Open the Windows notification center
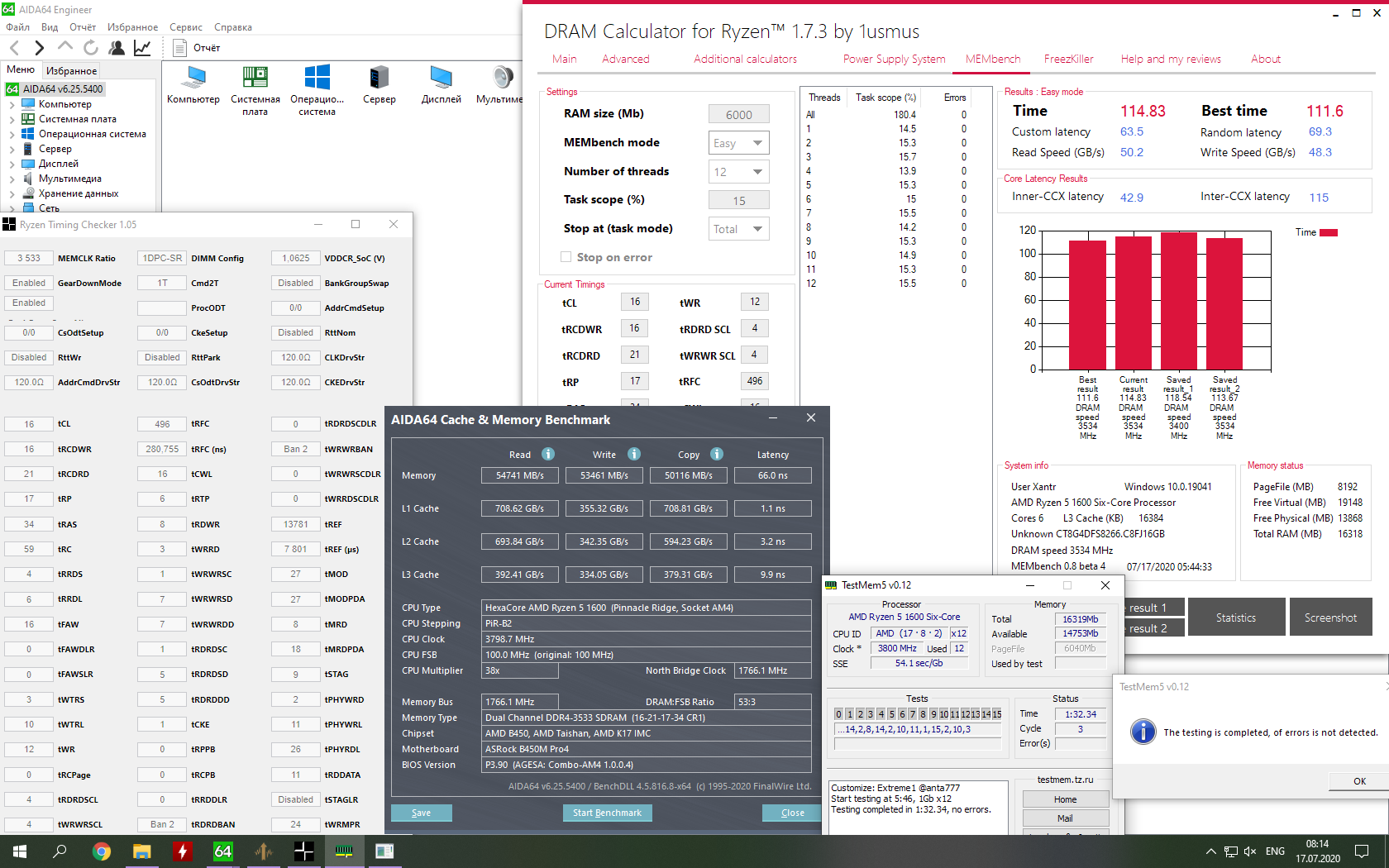Viewport: 1389px width, 868px height. [1362, 851]
